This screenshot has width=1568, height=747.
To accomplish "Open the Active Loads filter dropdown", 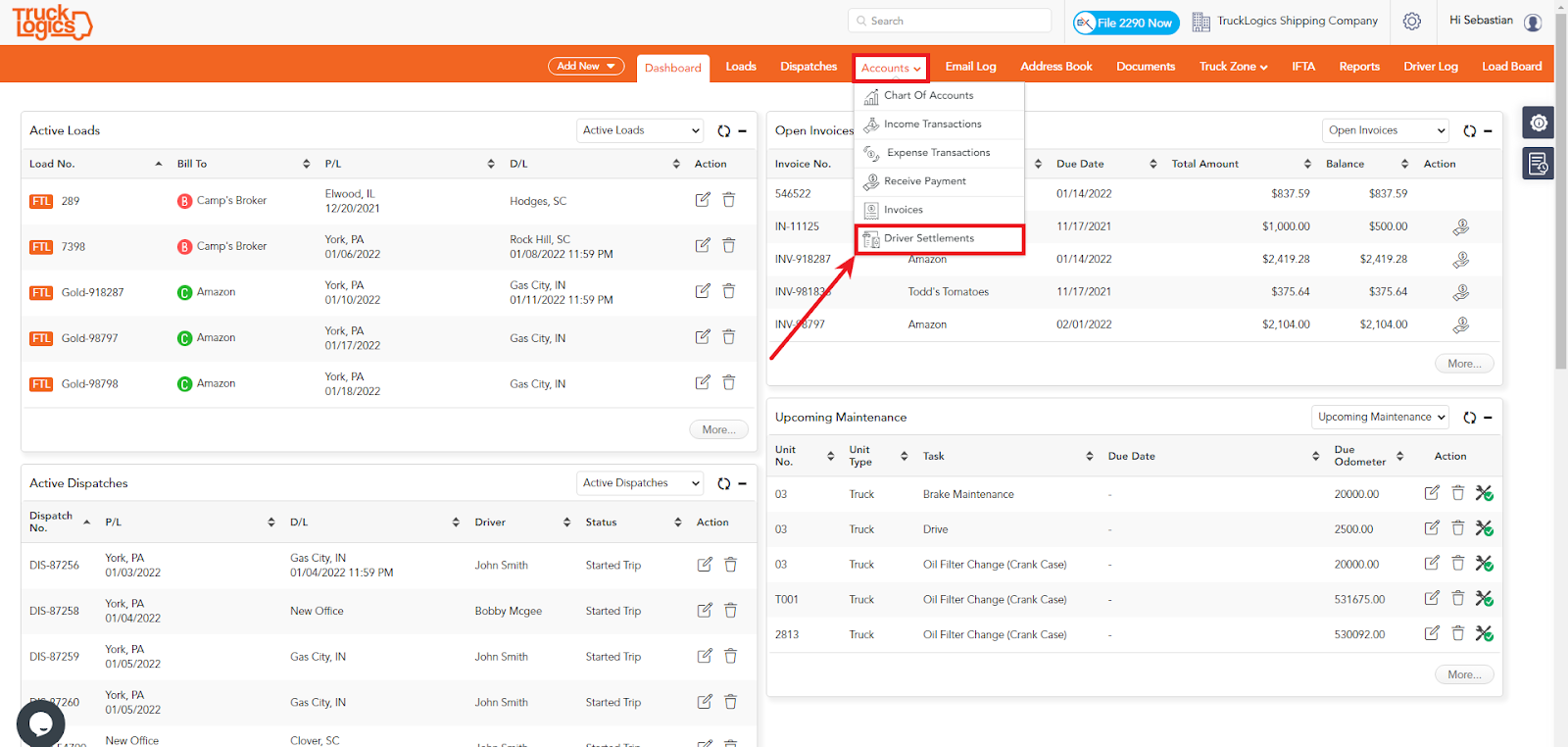I will tap(640, 130).
